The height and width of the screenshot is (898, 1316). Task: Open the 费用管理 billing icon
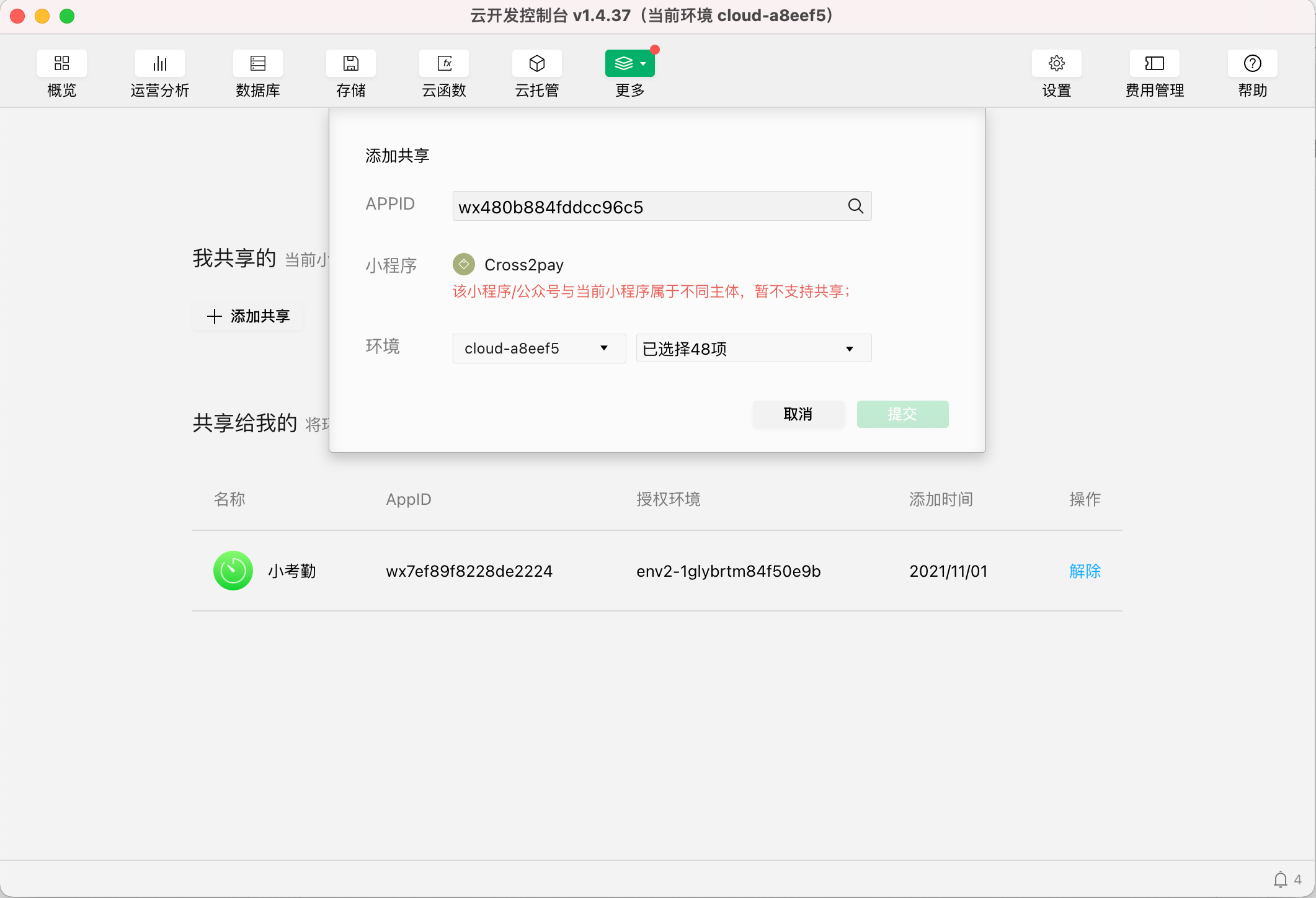1154,63
